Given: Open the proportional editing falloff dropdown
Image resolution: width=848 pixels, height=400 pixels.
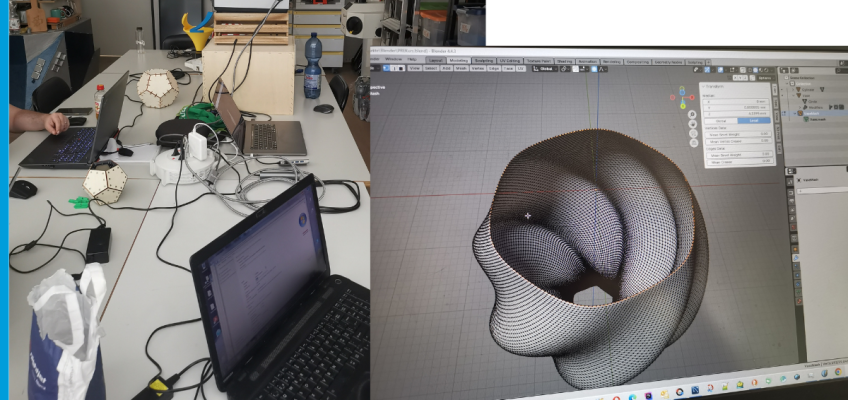Looking at the screenshot, I should (x=602, y=69).
